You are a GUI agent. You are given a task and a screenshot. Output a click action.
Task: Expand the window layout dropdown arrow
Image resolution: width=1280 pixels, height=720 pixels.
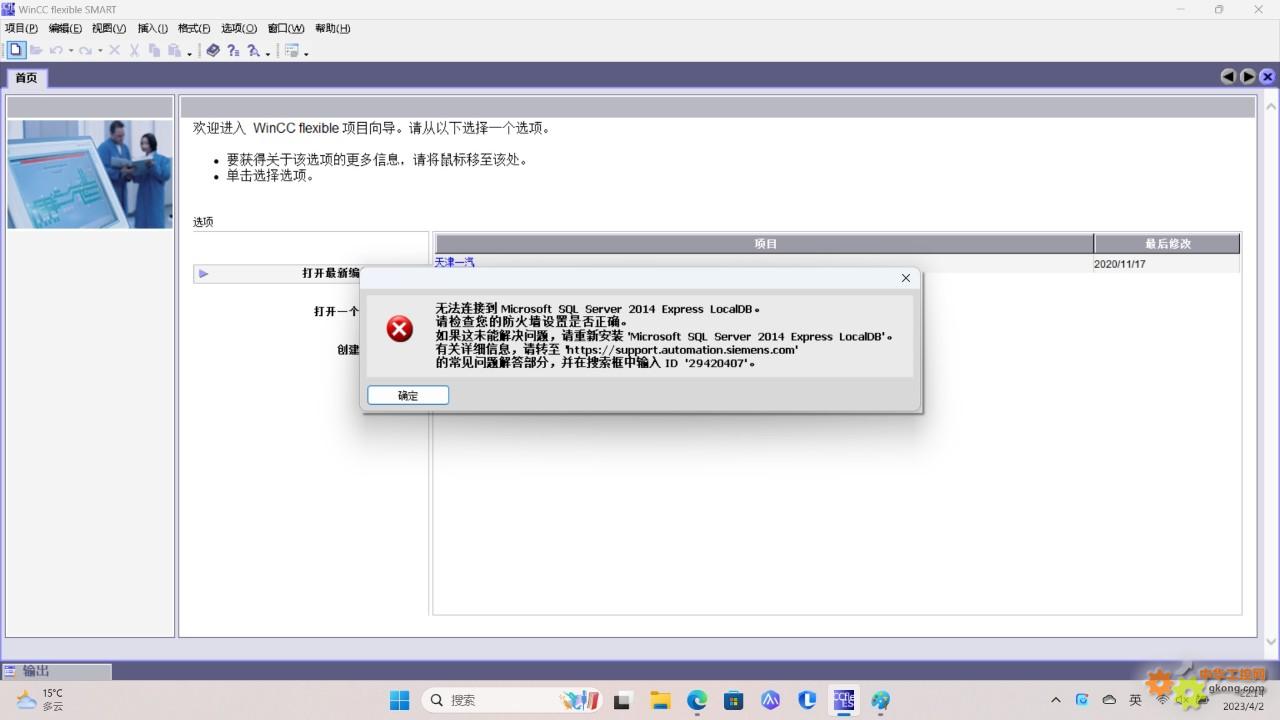coord(306,53)
